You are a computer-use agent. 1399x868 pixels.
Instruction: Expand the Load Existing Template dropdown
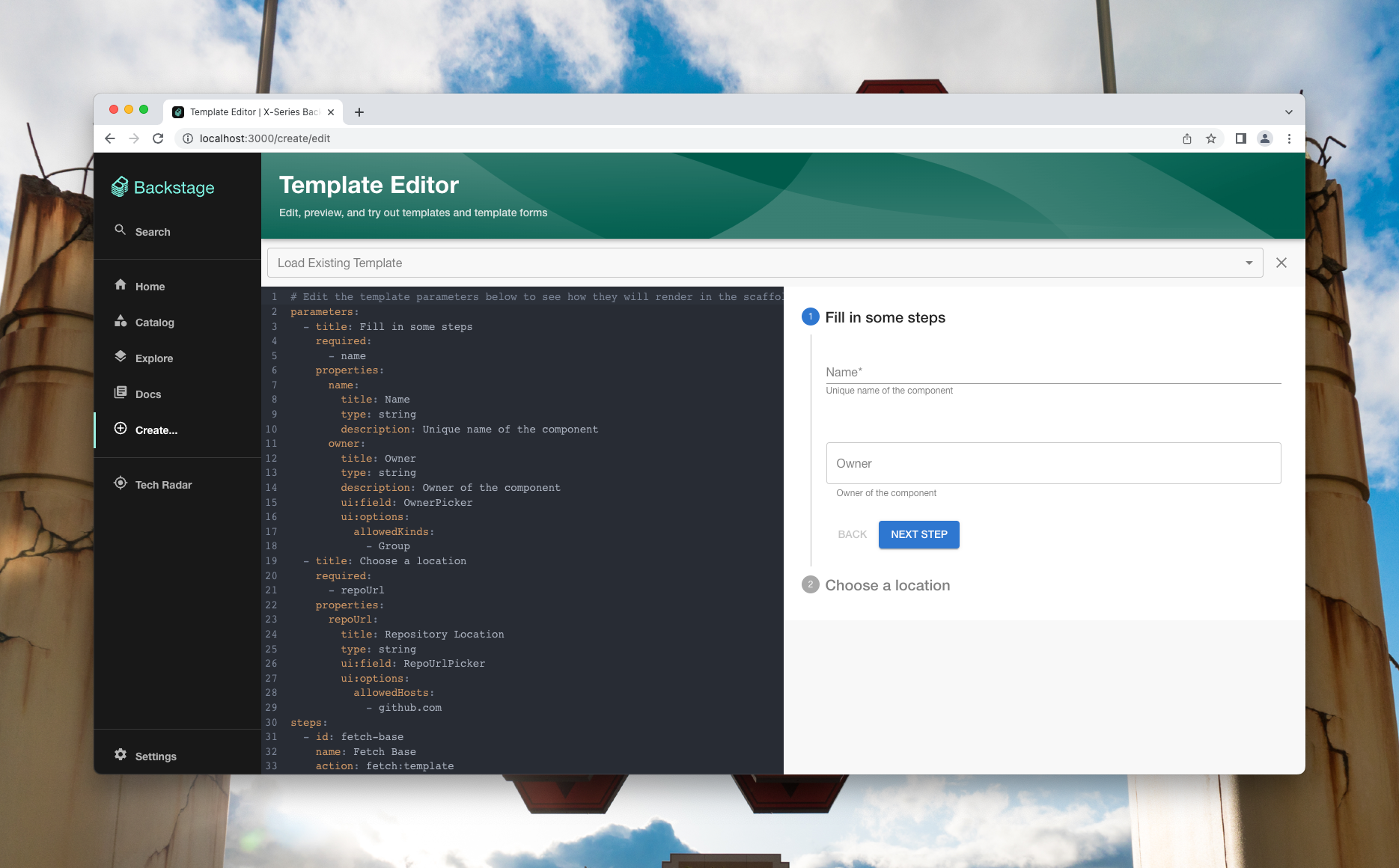coord(1249,263)
